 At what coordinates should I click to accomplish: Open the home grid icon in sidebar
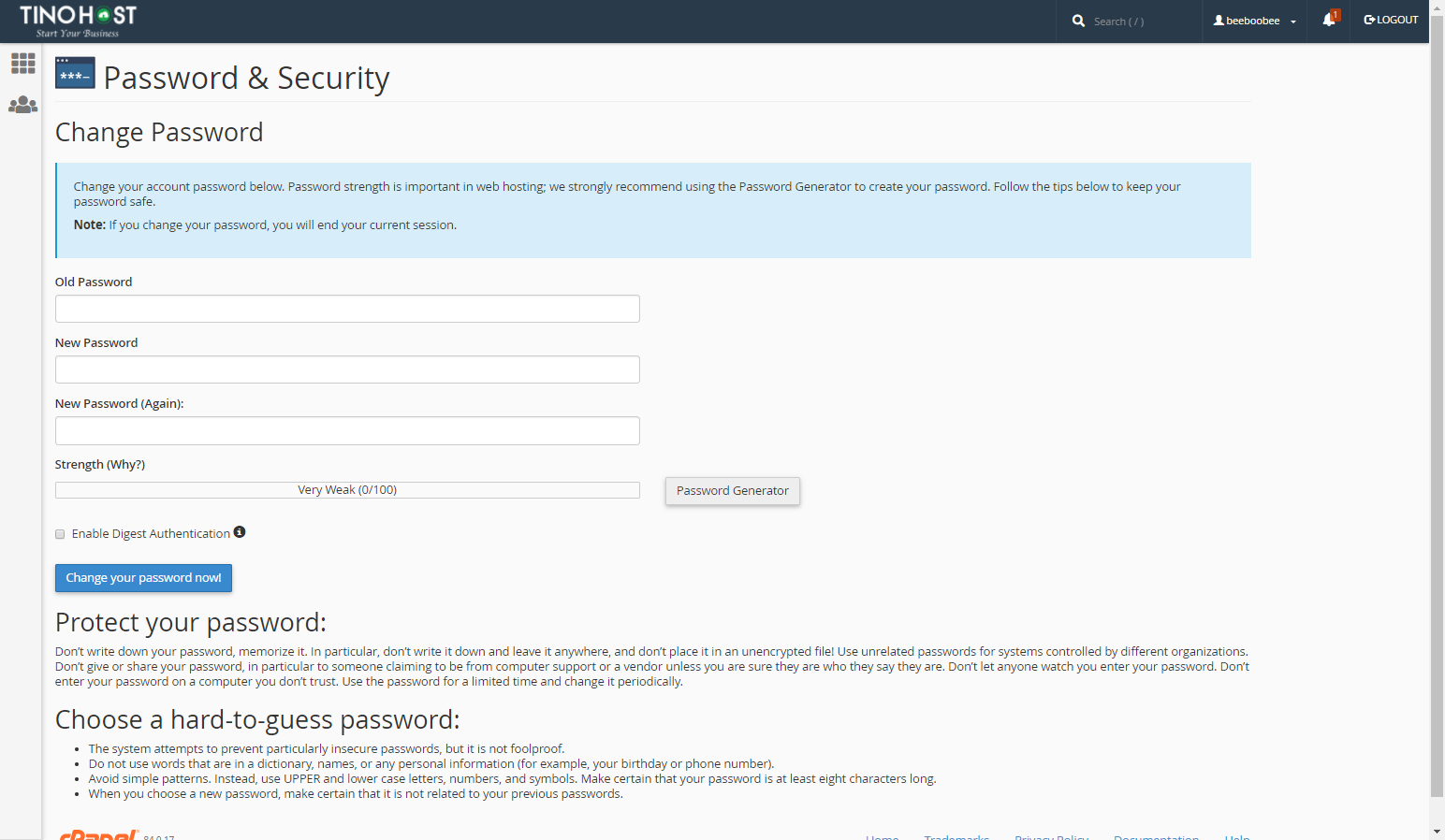23,64
